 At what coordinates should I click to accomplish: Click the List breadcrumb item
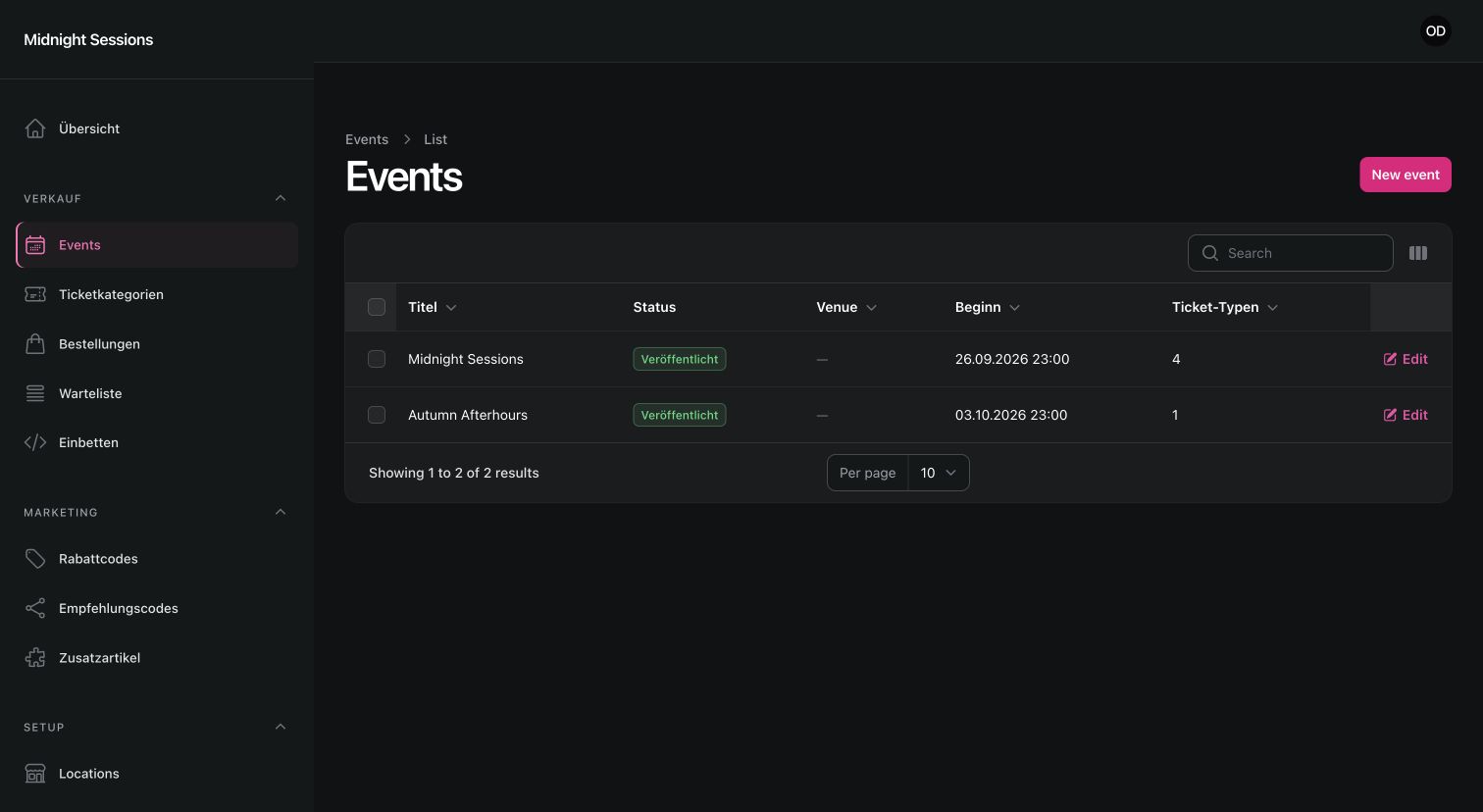[435, 139]
